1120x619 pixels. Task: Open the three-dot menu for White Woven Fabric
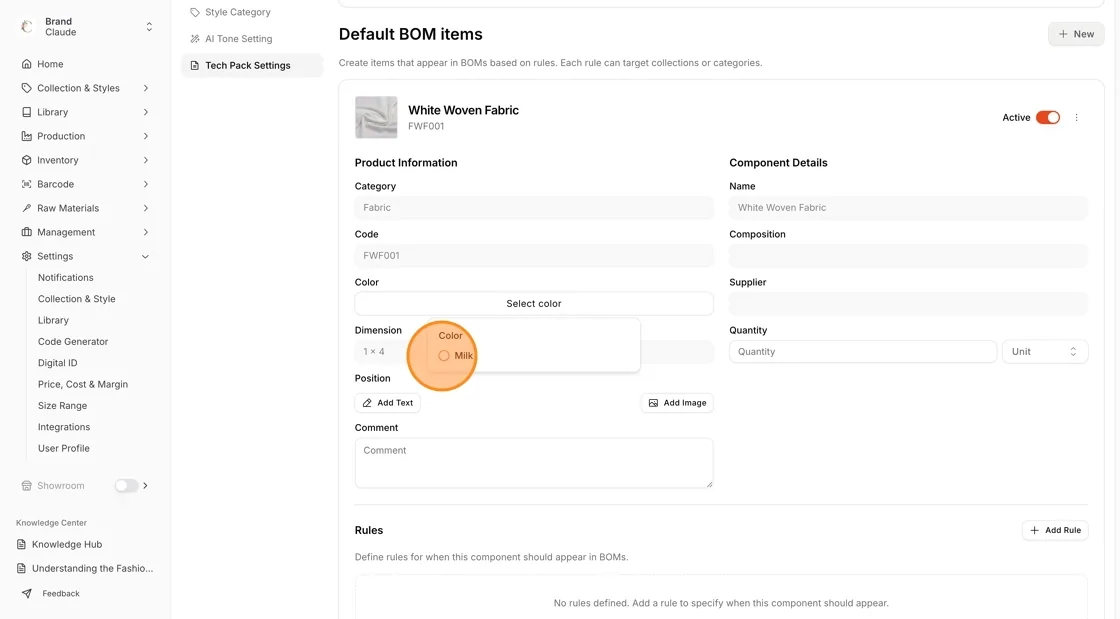coord(1076,118)
